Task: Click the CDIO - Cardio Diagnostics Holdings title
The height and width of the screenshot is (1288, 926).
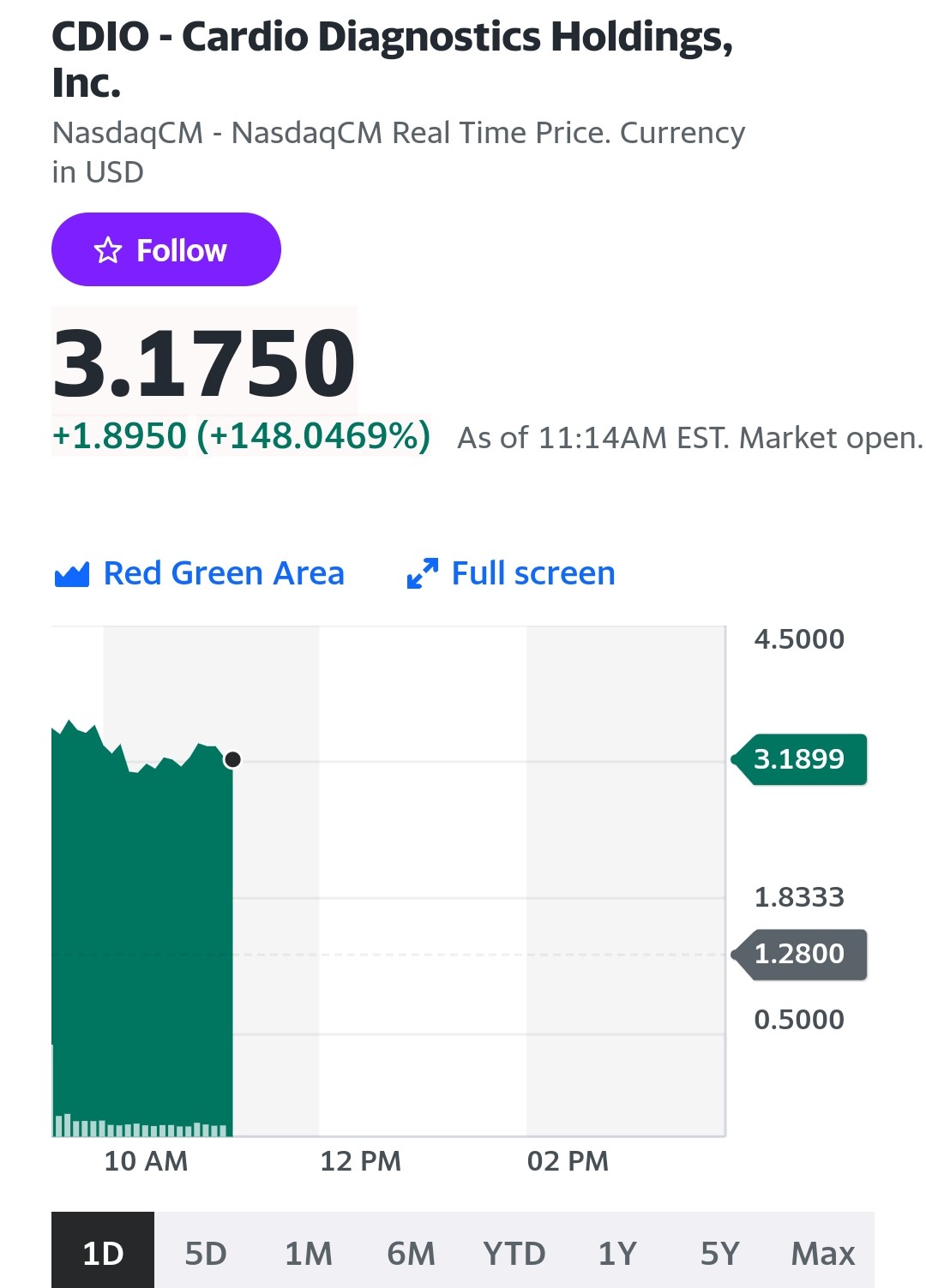Action: coord(392,60)
